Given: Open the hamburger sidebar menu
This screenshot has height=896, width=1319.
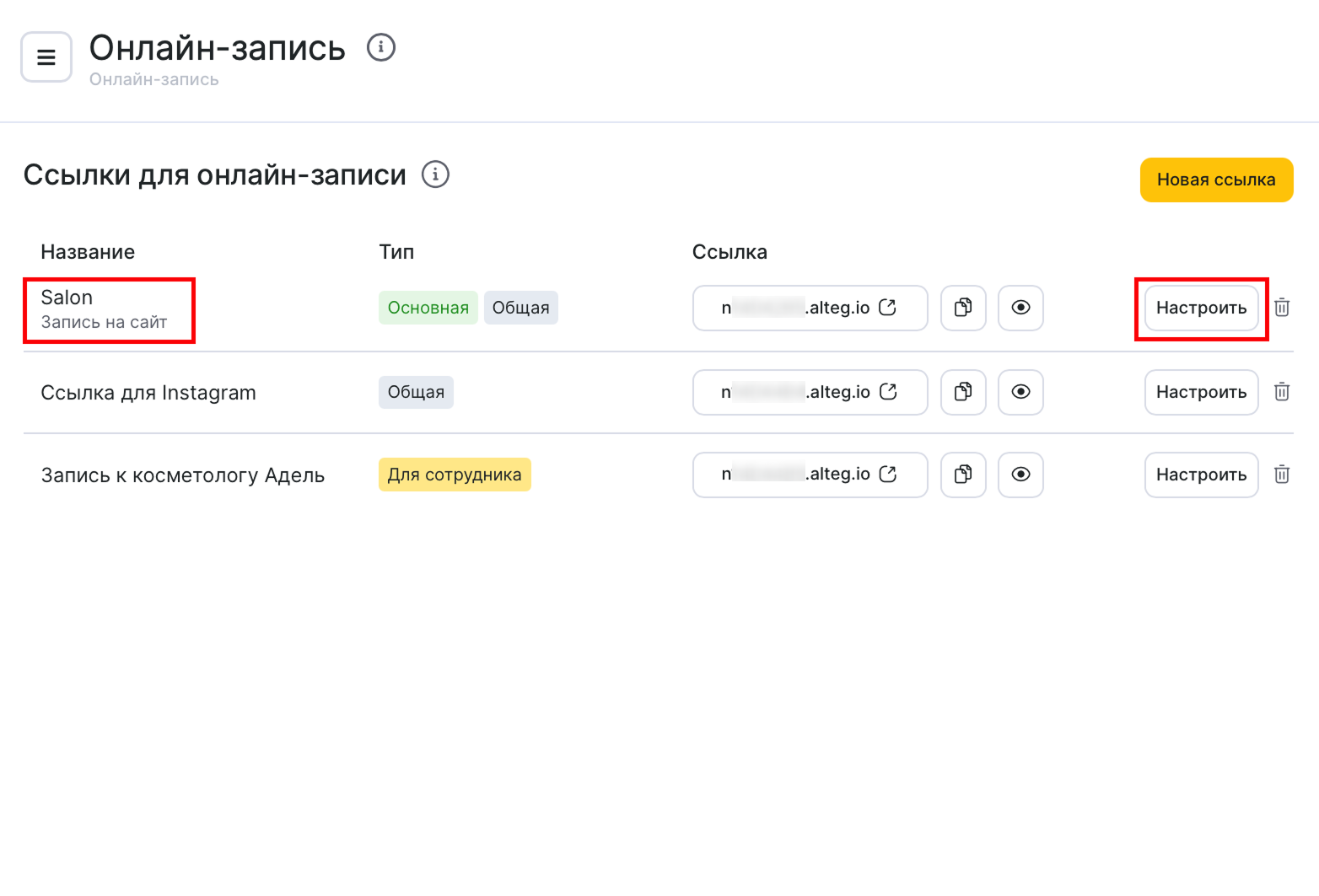Looking at the screenshot, I should click(46, 57).
